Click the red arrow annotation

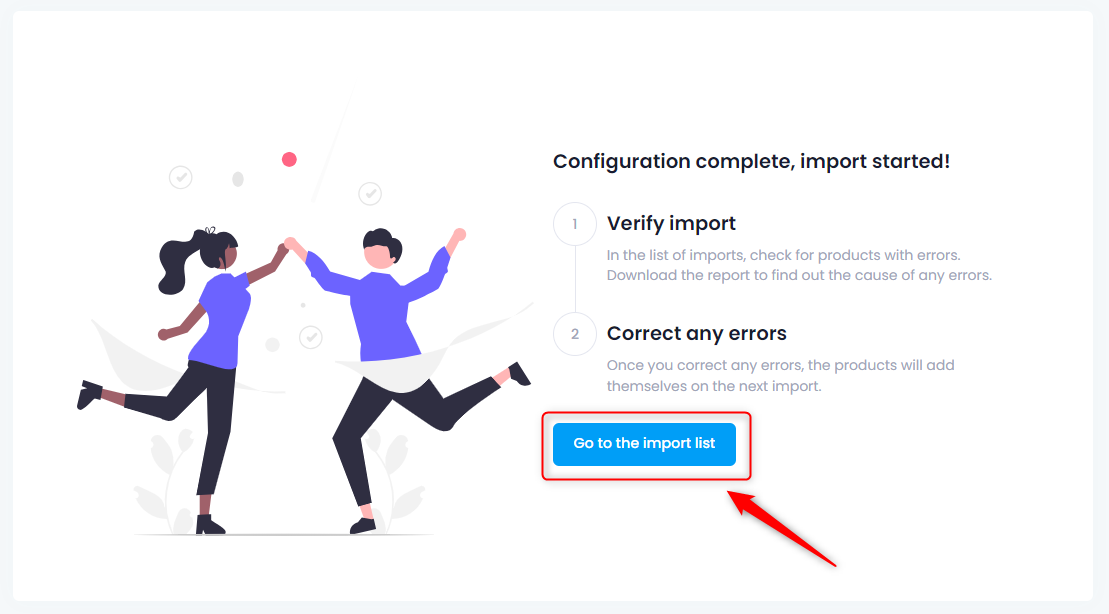781,528
